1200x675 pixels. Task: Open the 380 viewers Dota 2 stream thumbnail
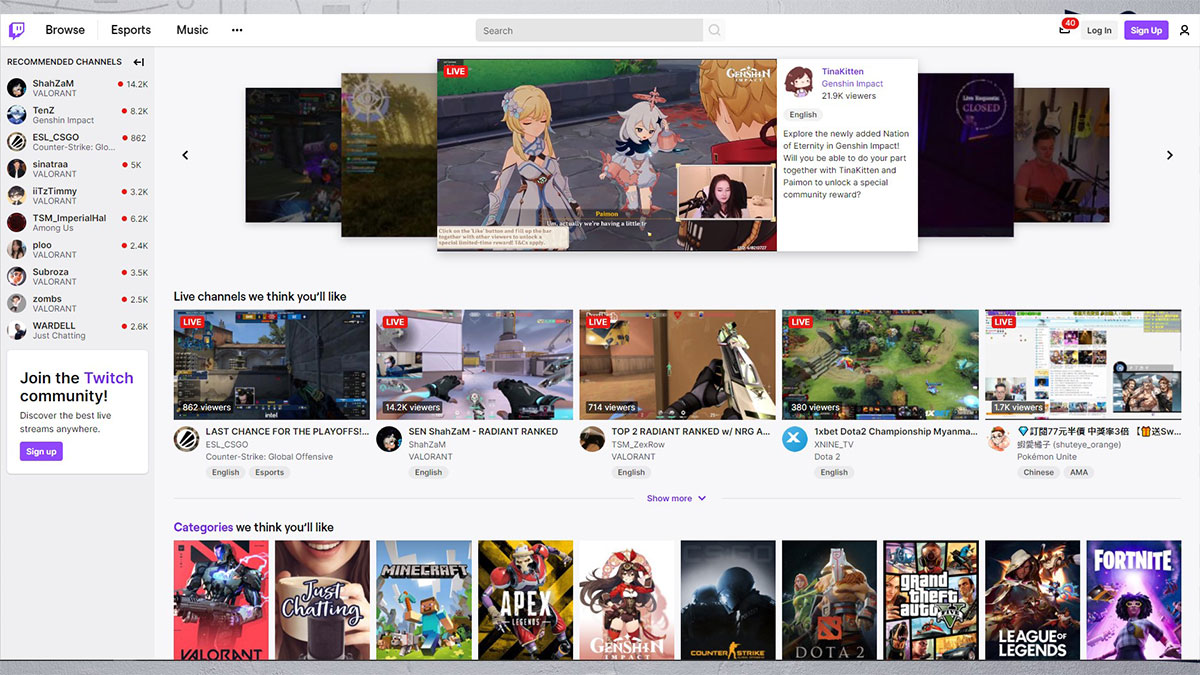coord(881,364)
